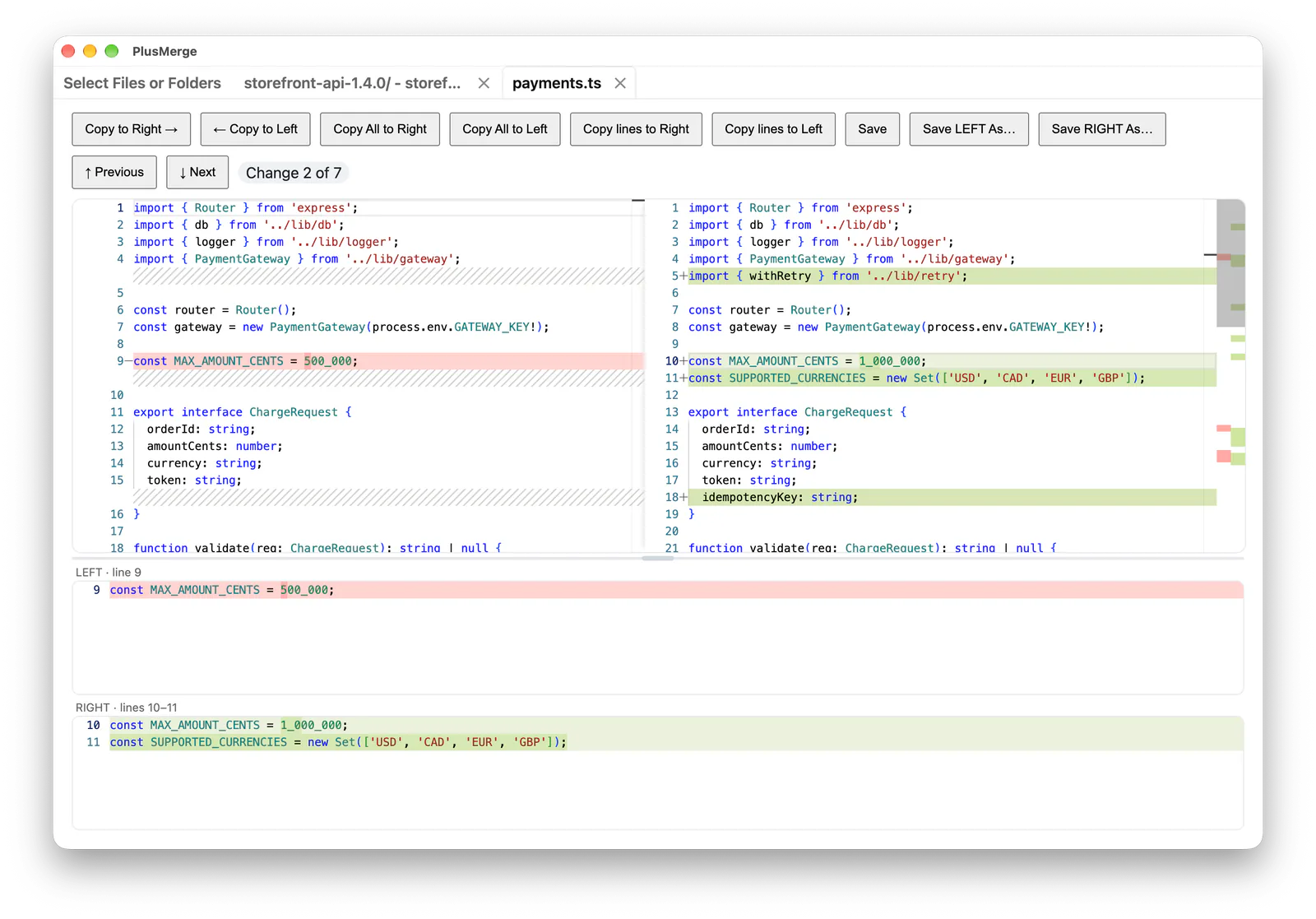Click the minus marker on left line 9
The height and width of the screenshot is (919, 1316).
point(129,361)
